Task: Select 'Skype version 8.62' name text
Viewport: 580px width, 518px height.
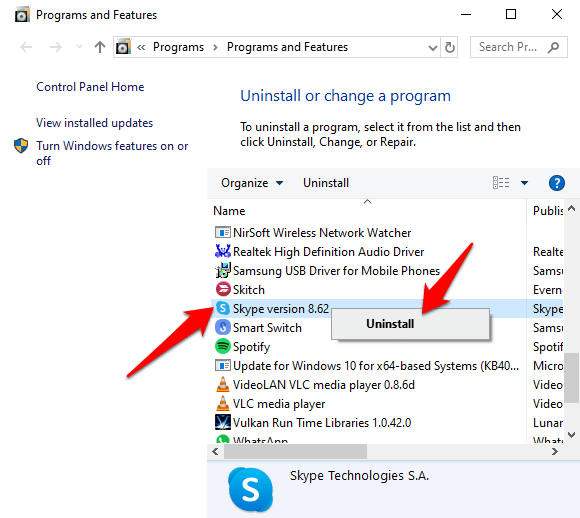Action: point(281,309)
